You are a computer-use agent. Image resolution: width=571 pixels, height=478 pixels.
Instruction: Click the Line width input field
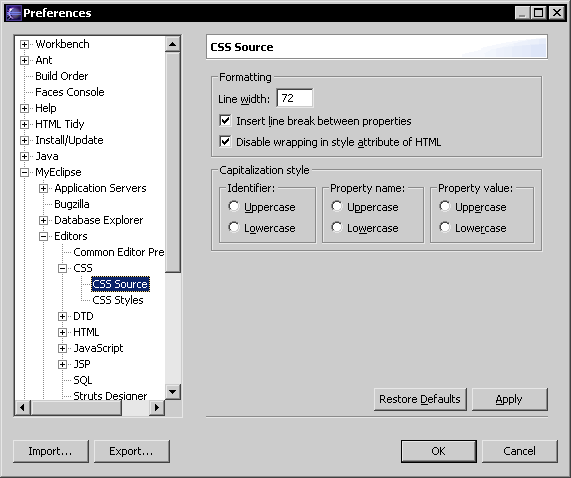(x=295, y=98)
